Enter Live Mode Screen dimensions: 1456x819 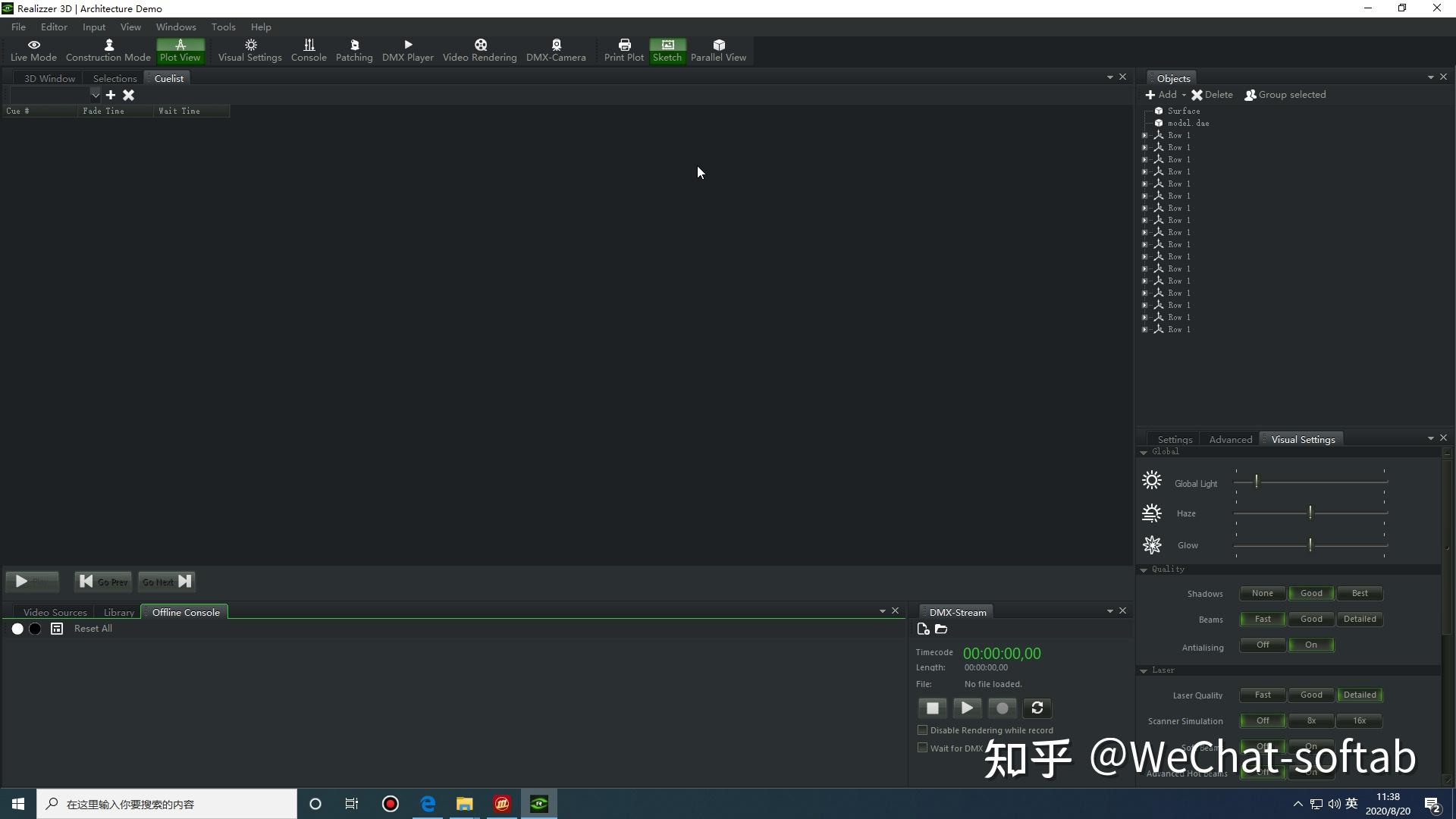coord(34,50)
